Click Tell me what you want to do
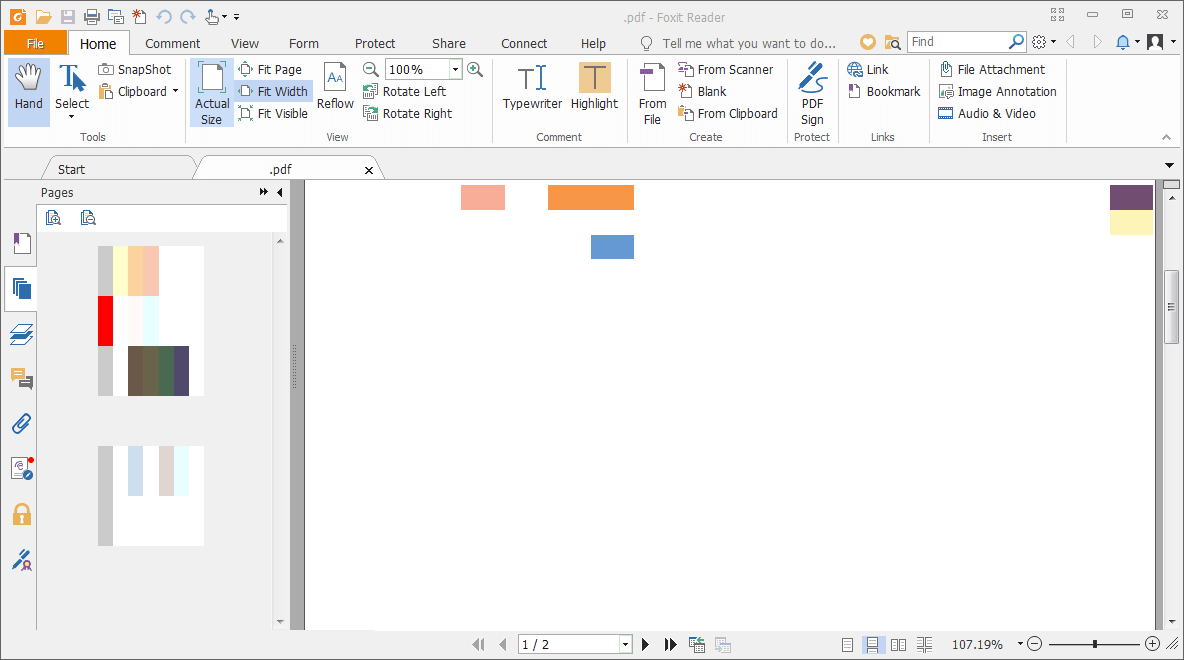The height and width of the screenshot is (660, 1184). pyautogui.click(x=748, y=43)
